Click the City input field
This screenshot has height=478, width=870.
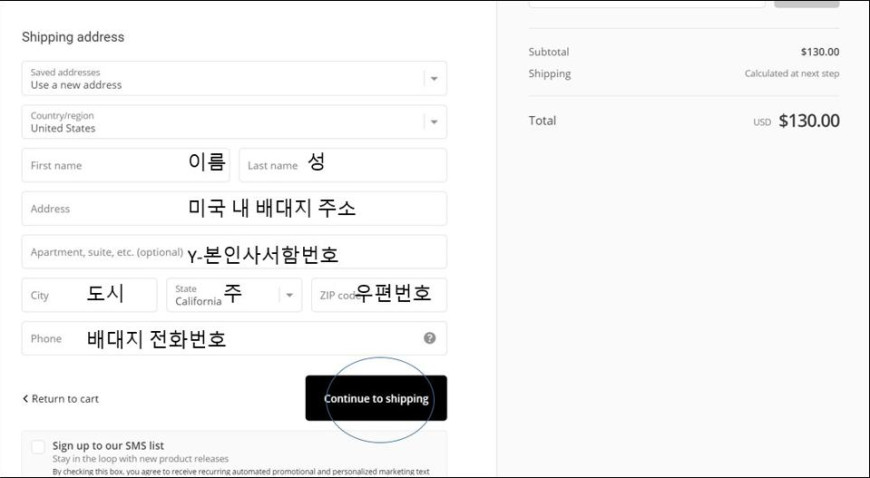(x=89, y=295)
